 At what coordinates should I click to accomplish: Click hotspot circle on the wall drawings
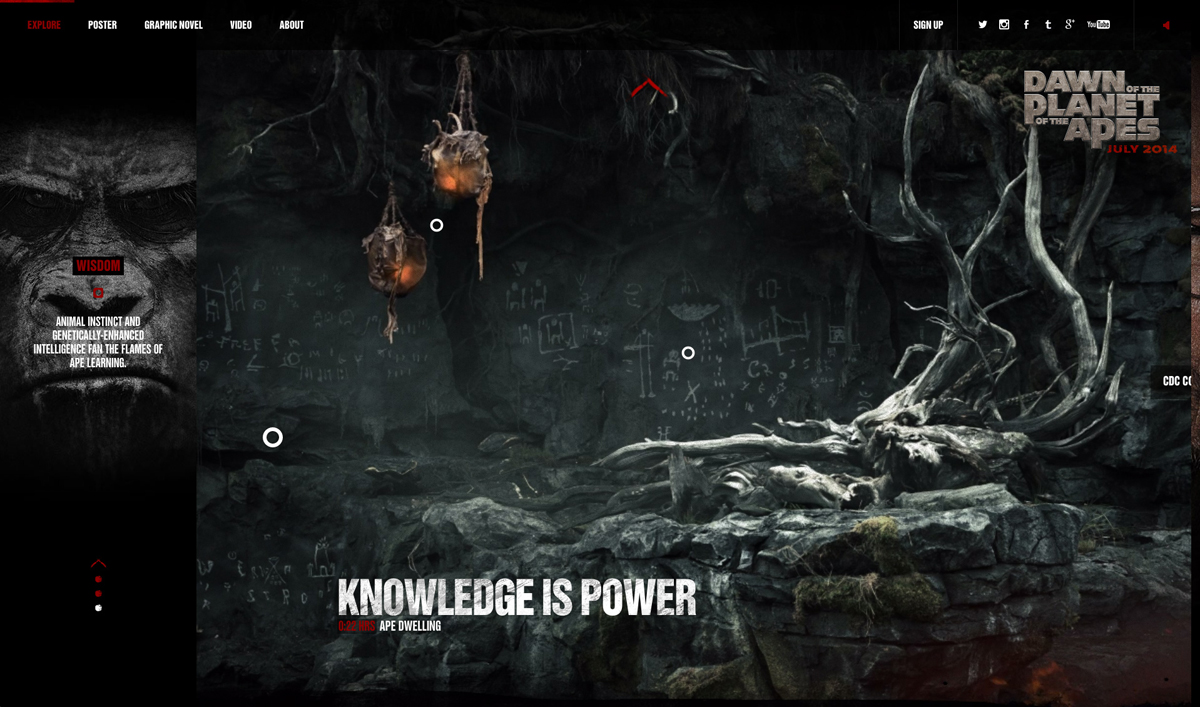[x=688, y=353]
